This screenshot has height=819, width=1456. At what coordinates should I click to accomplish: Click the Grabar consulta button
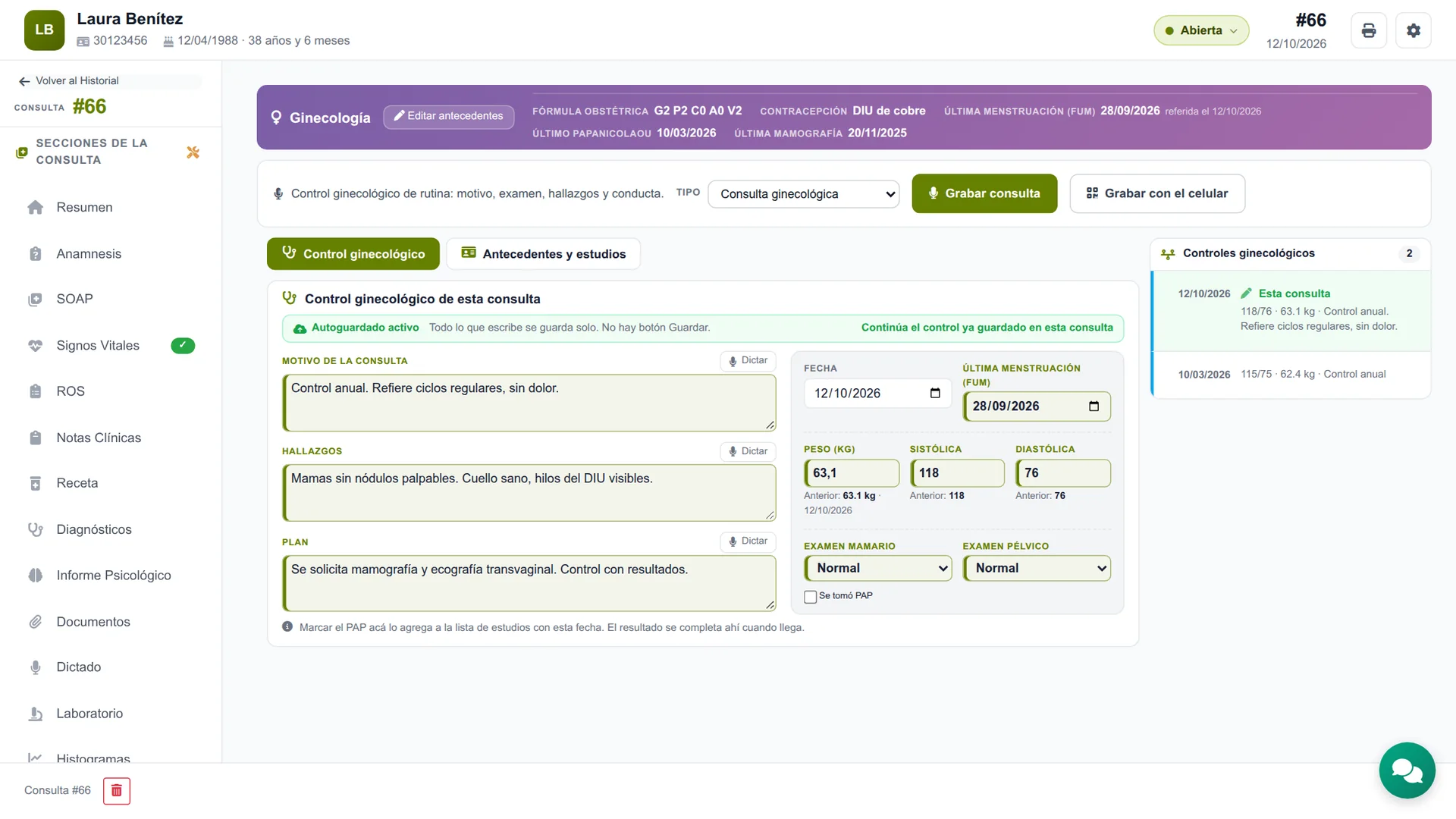tap(984, 193)
